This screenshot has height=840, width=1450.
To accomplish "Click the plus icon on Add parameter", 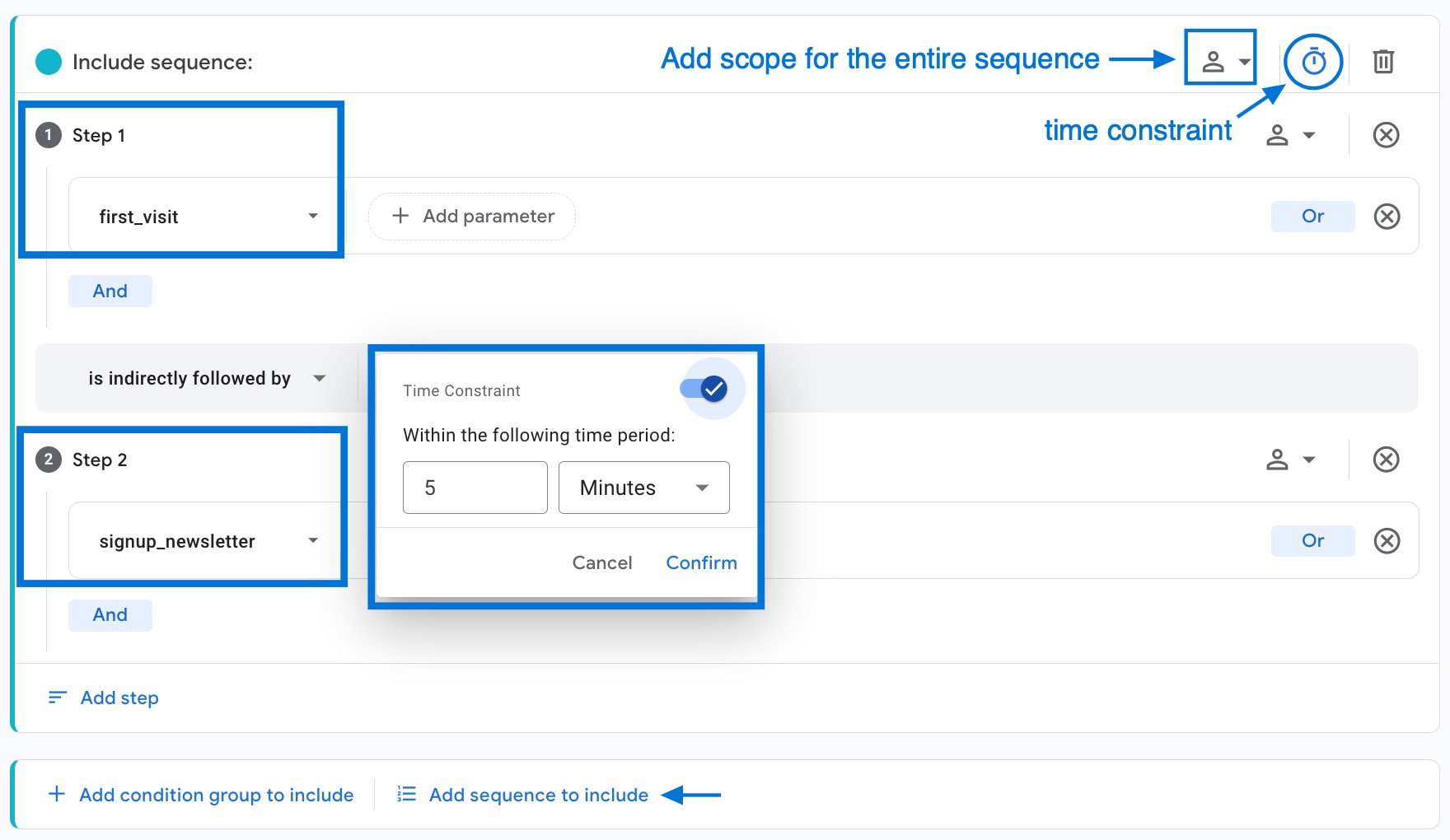I will click(400, 216).
